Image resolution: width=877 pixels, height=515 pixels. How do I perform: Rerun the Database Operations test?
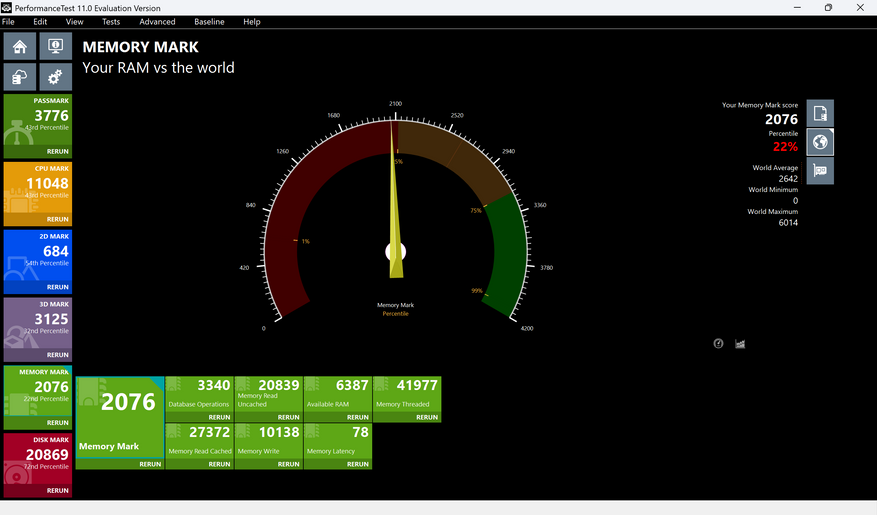click(219, 417)
